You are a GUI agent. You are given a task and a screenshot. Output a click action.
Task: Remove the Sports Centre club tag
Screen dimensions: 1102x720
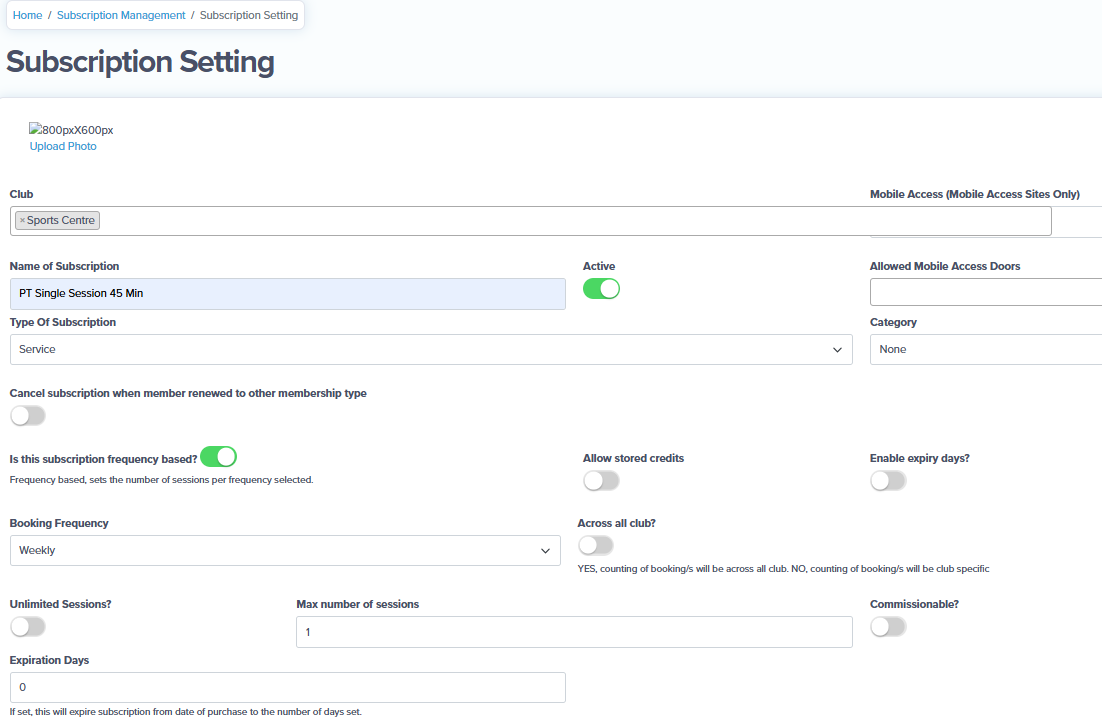pyautogui.click(x=22, y=221)
